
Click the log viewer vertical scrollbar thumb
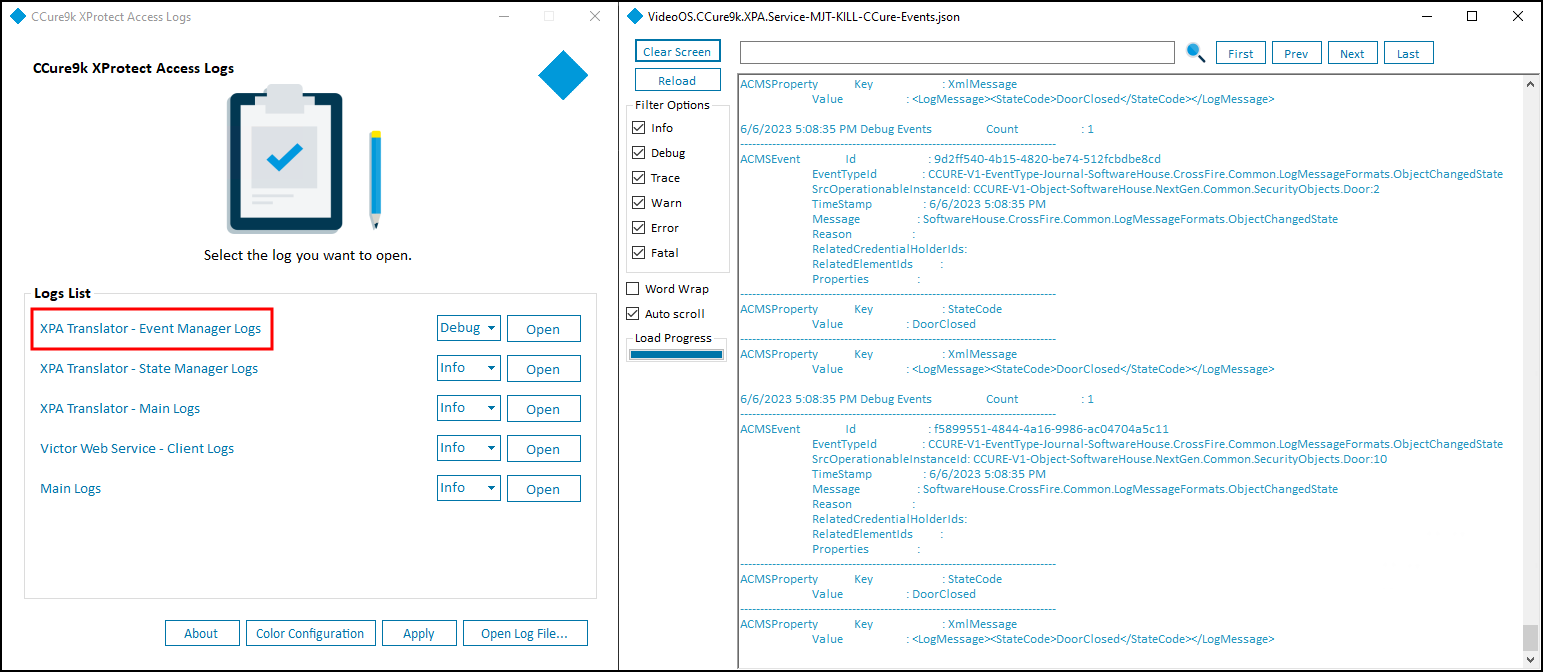click(1531, 637)
